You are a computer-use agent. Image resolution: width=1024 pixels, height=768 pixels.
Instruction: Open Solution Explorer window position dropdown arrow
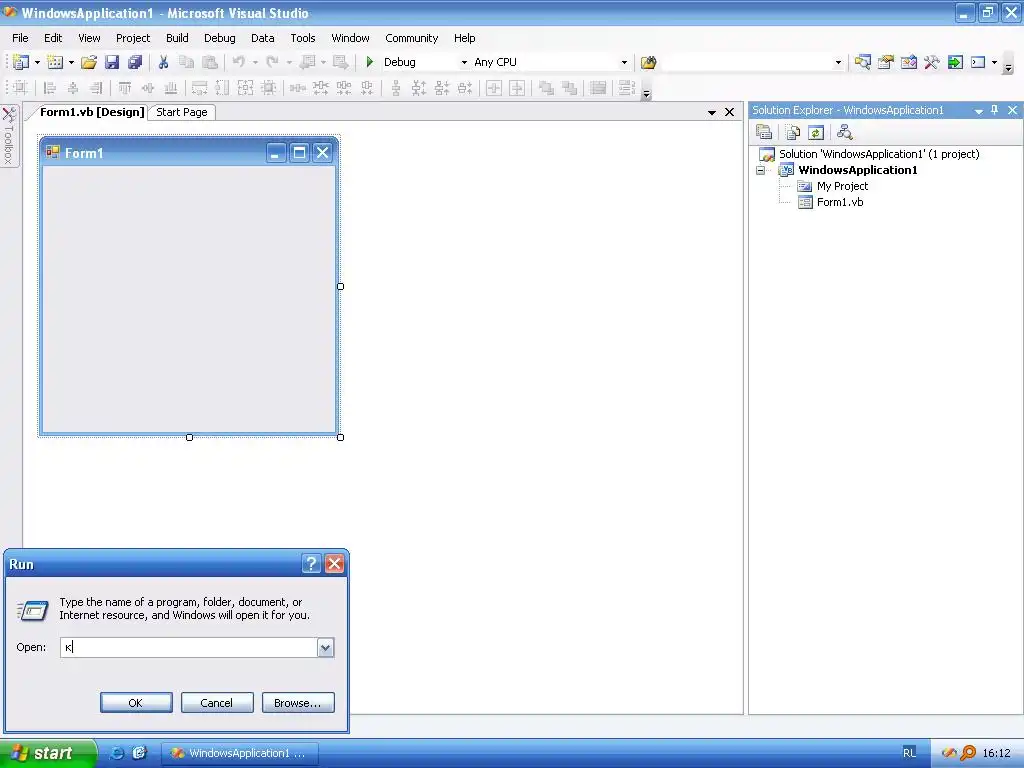(978, 110)
